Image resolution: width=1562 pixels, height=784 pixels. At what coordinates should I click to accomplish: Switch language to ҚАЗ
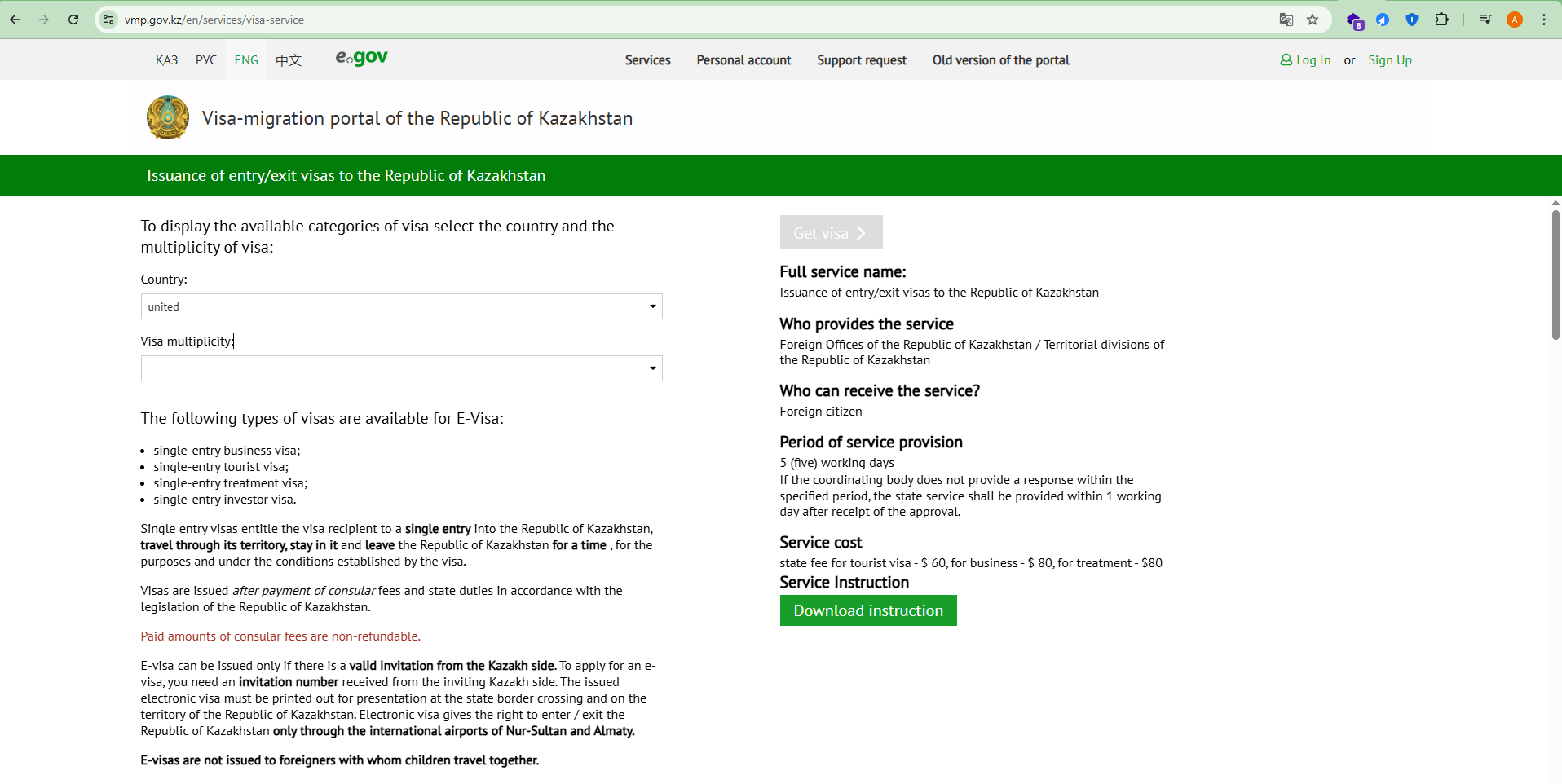pyautogui.click(x=166, y=60)
